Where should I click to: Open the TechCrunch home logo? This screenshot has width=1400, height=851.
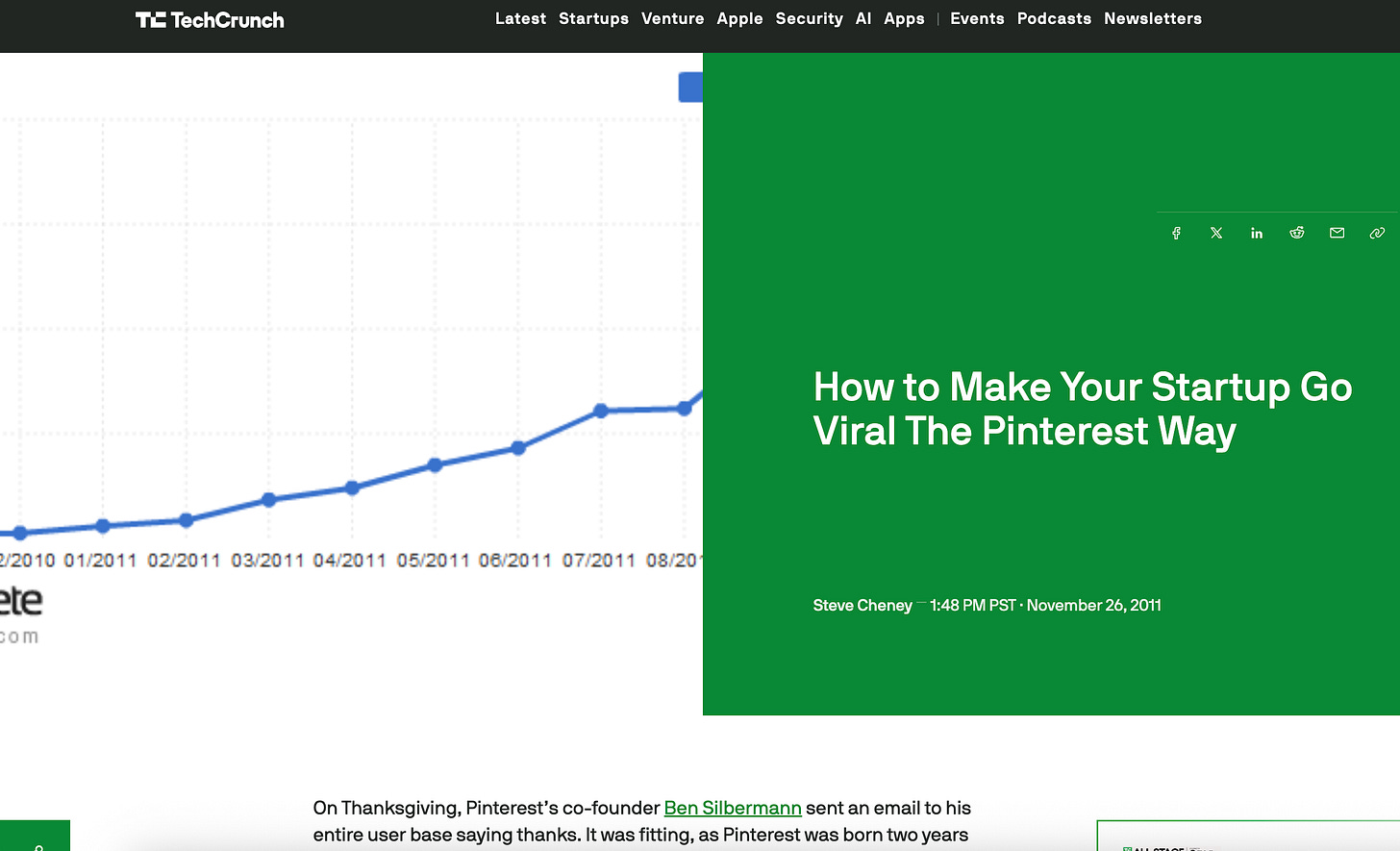tap(210, 20)
